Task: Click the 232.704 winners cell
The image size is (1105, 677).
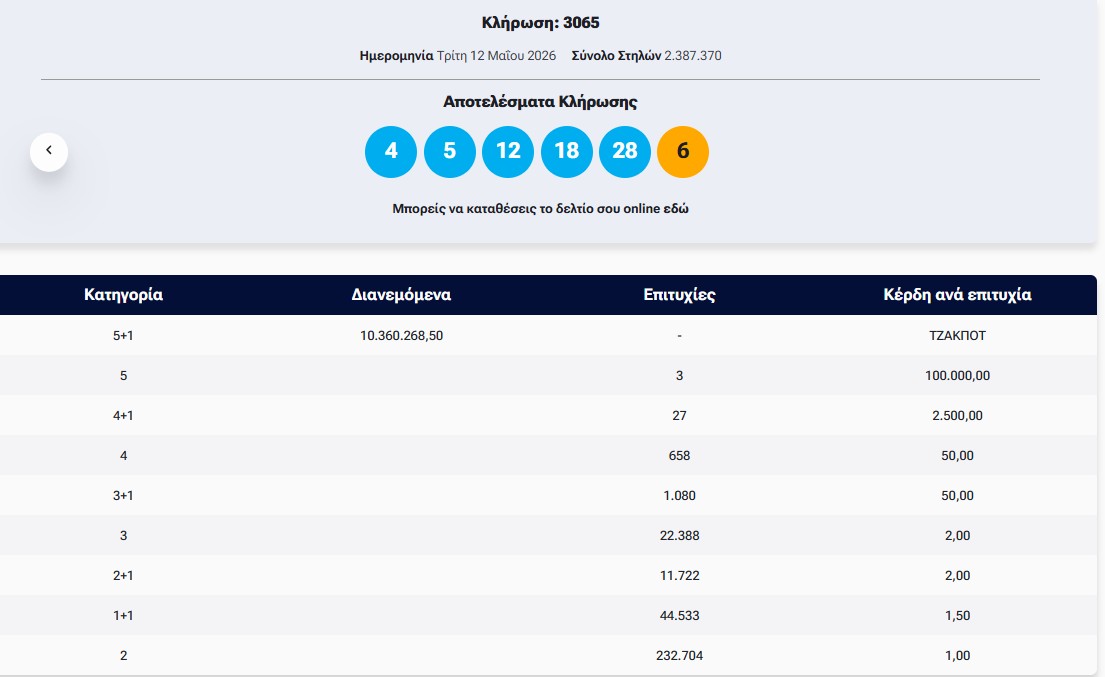Action: pos(679,656)
